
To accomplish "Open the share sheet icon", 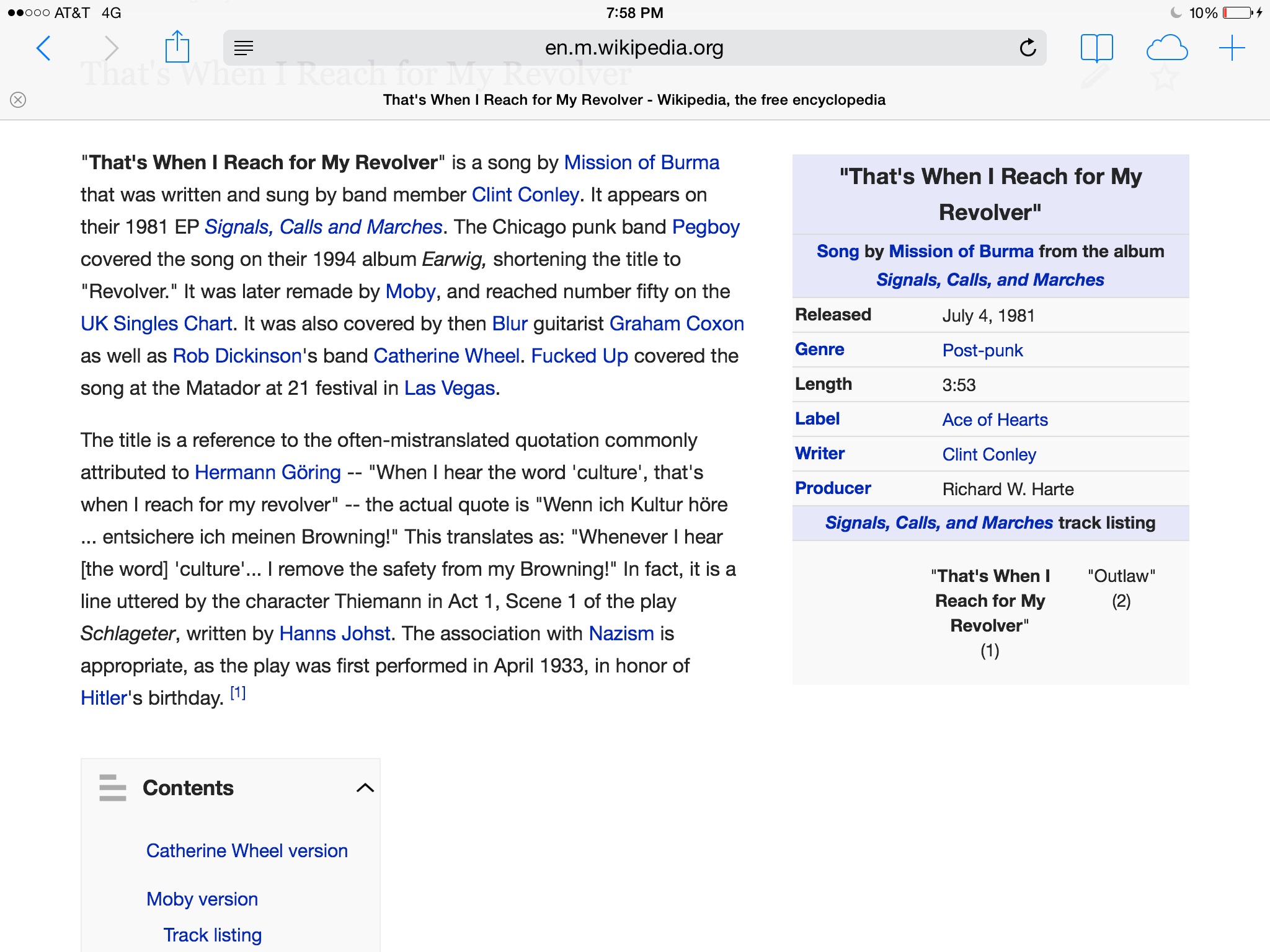I will click(177, 46).
